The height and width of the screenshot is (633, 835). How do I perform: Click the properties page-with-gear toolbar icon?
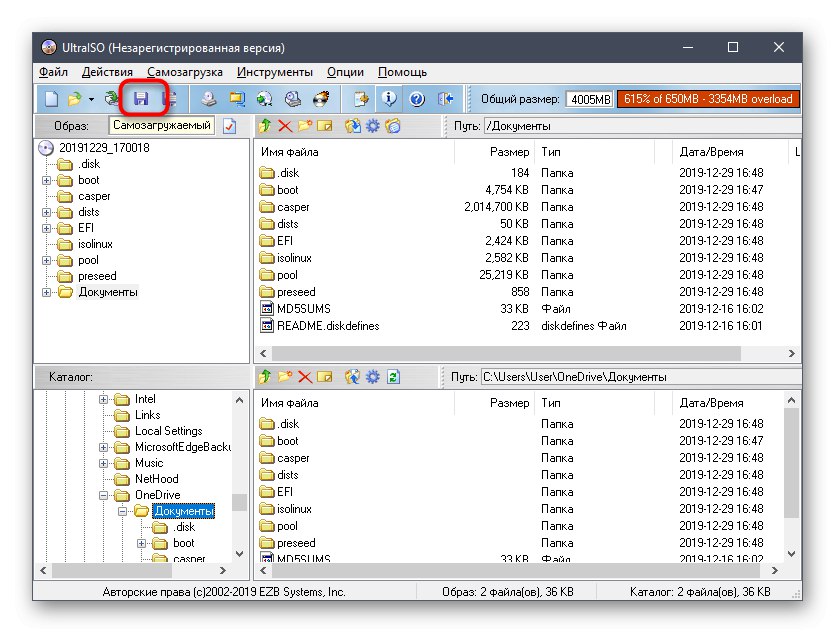click(361, 99)
